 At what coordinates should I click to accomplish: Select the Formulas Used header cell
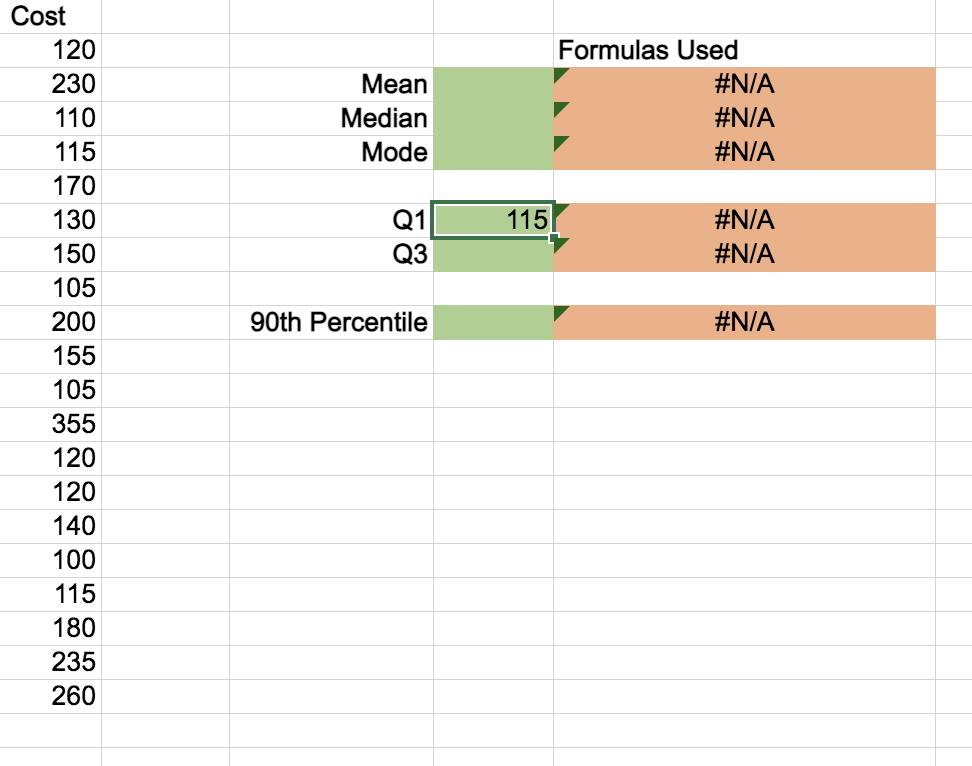pos(744,50)
